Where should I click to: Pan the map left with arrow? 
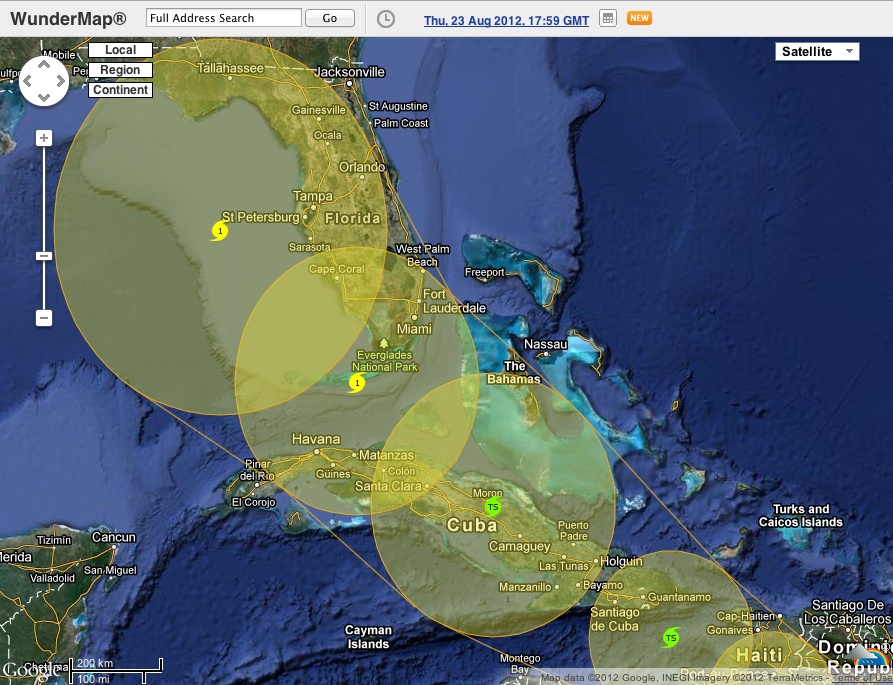(29, 81)
